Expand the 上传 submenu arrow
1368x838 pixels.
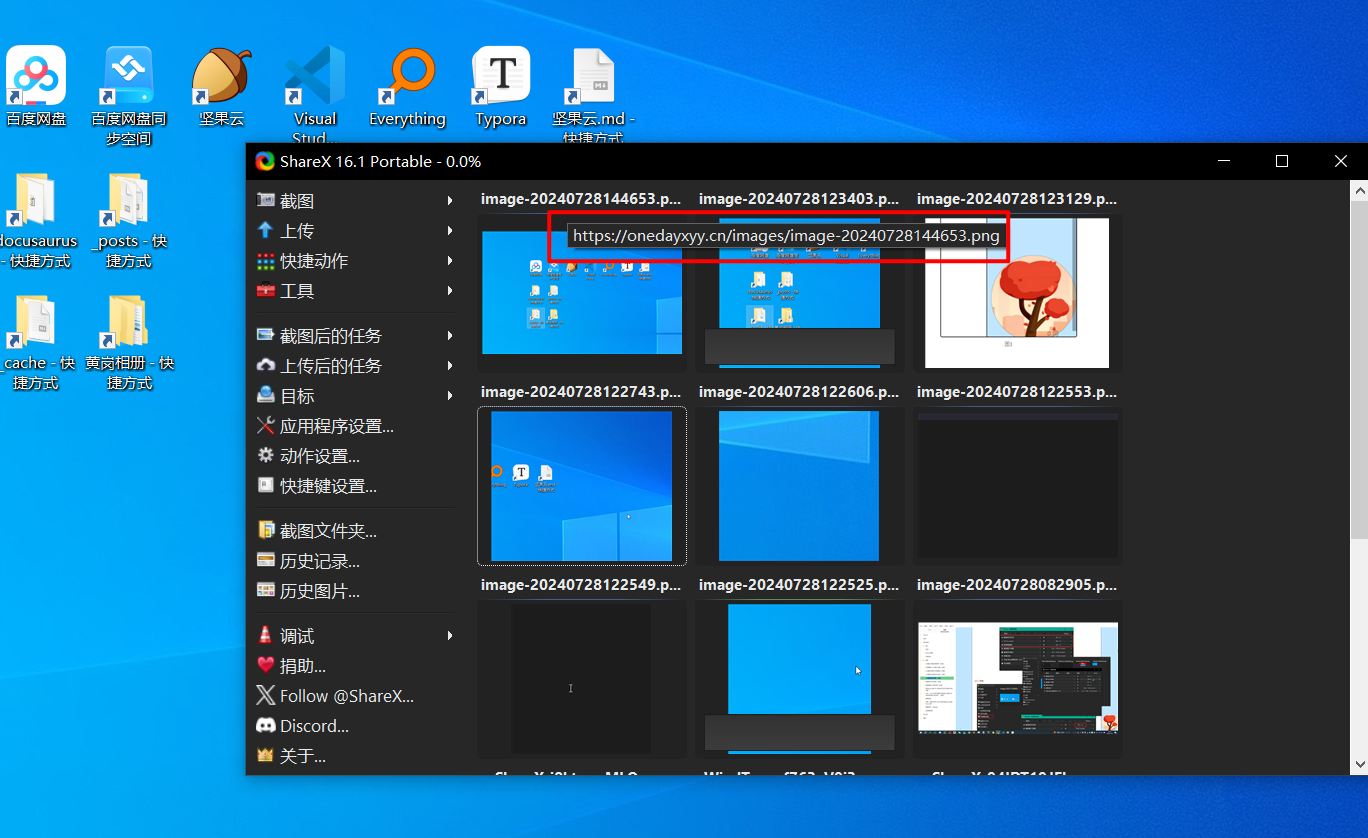[451, 231]
